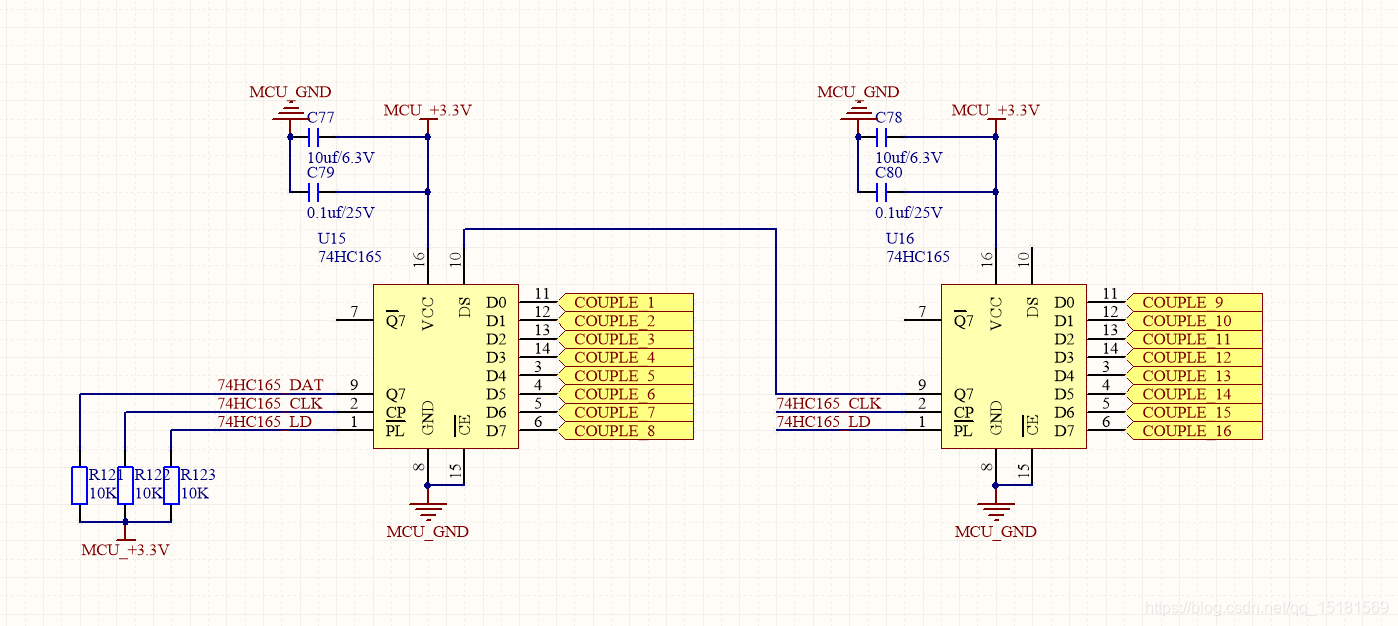Screen dimensions: 1398x626
Task: Click the MCU_GND label below U15
Action: [x=427, y=532]
